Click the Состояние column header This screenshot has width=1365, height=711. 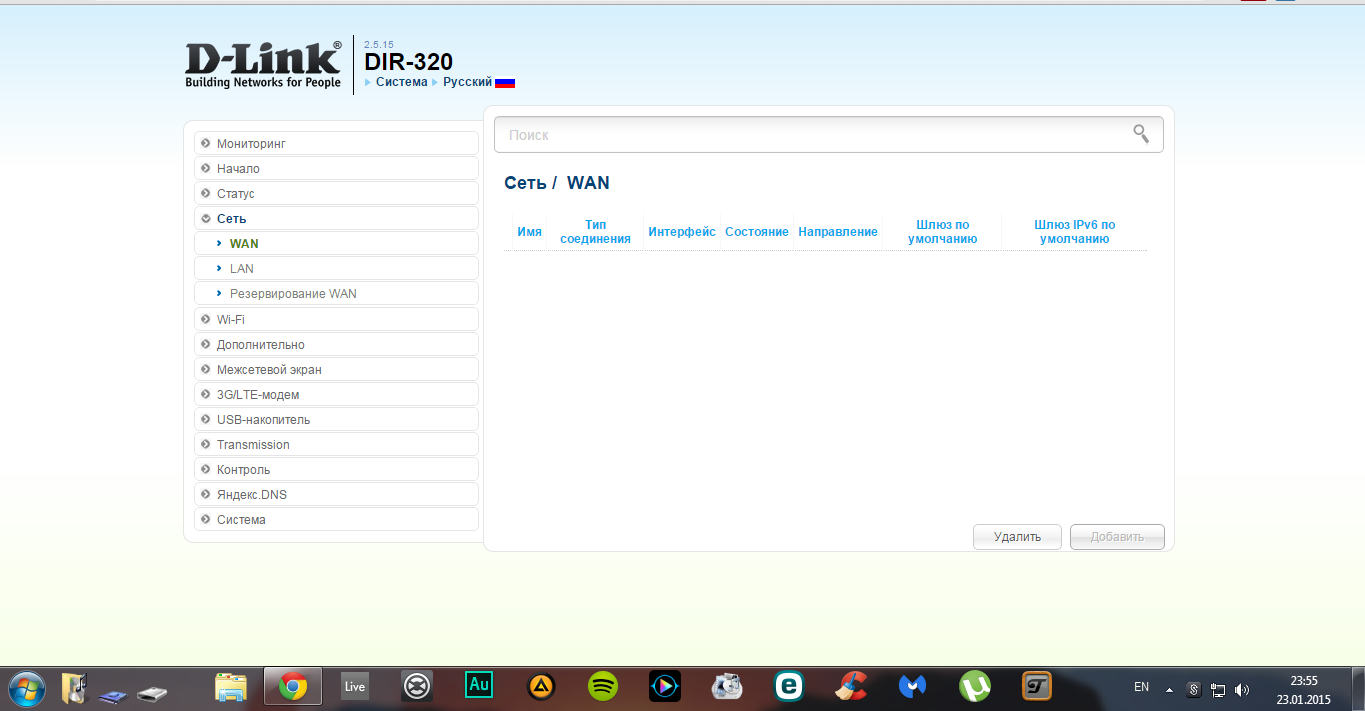757,232
